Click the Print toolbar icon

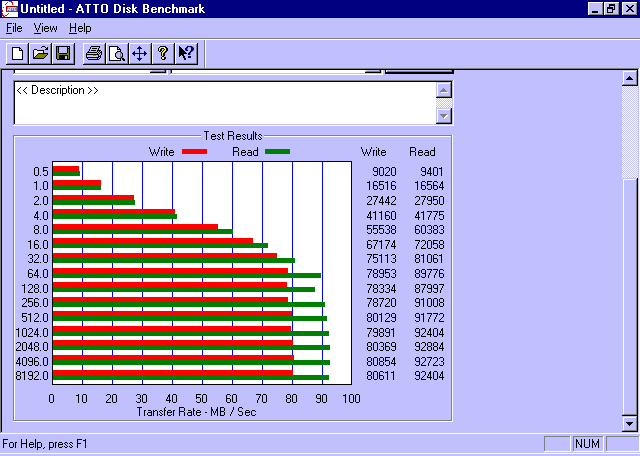(93, 53)
